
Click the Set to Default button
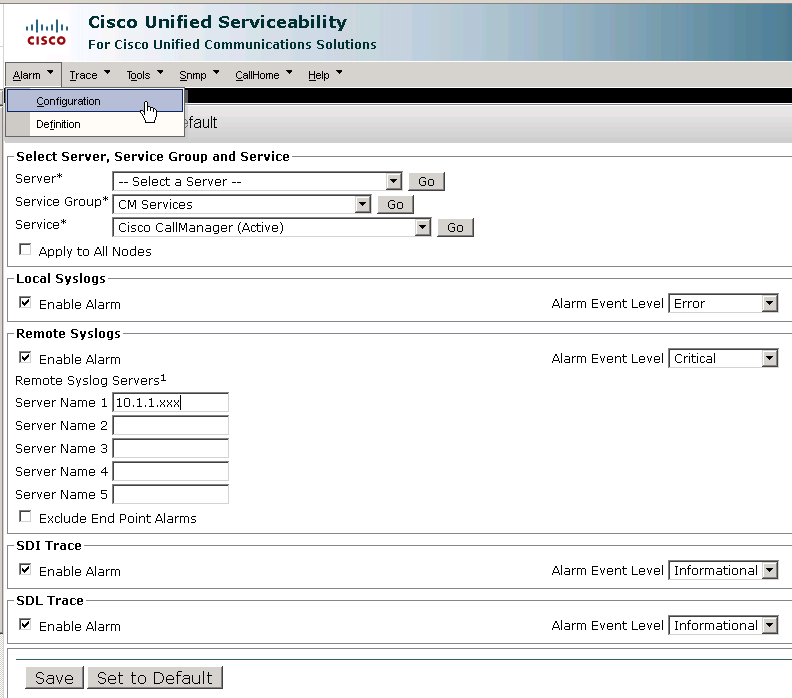[x=155, y=678]
